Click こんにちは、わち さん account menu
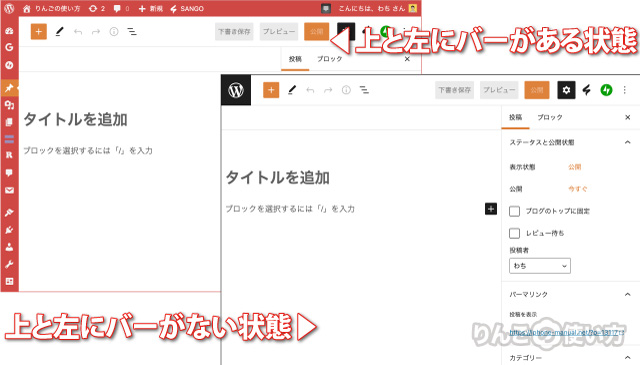 [377, 9]
